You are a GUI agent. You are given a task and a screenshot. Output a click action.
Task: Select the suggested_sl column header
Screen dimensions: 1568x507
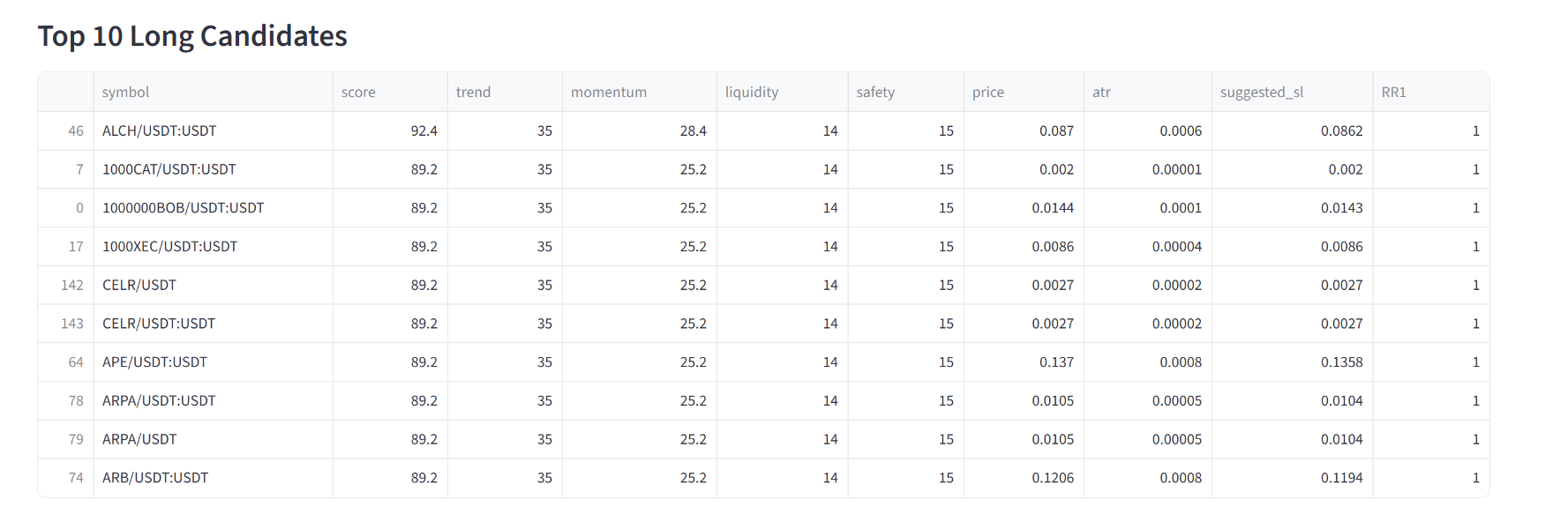click(1261, 92)
